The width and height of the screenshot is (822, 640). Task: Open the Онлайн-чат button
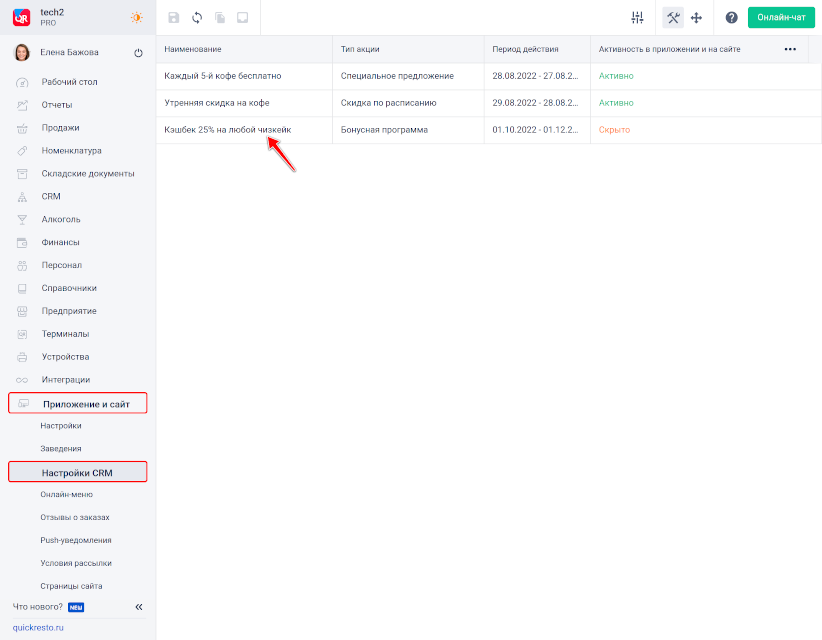[x=781, y=17]
